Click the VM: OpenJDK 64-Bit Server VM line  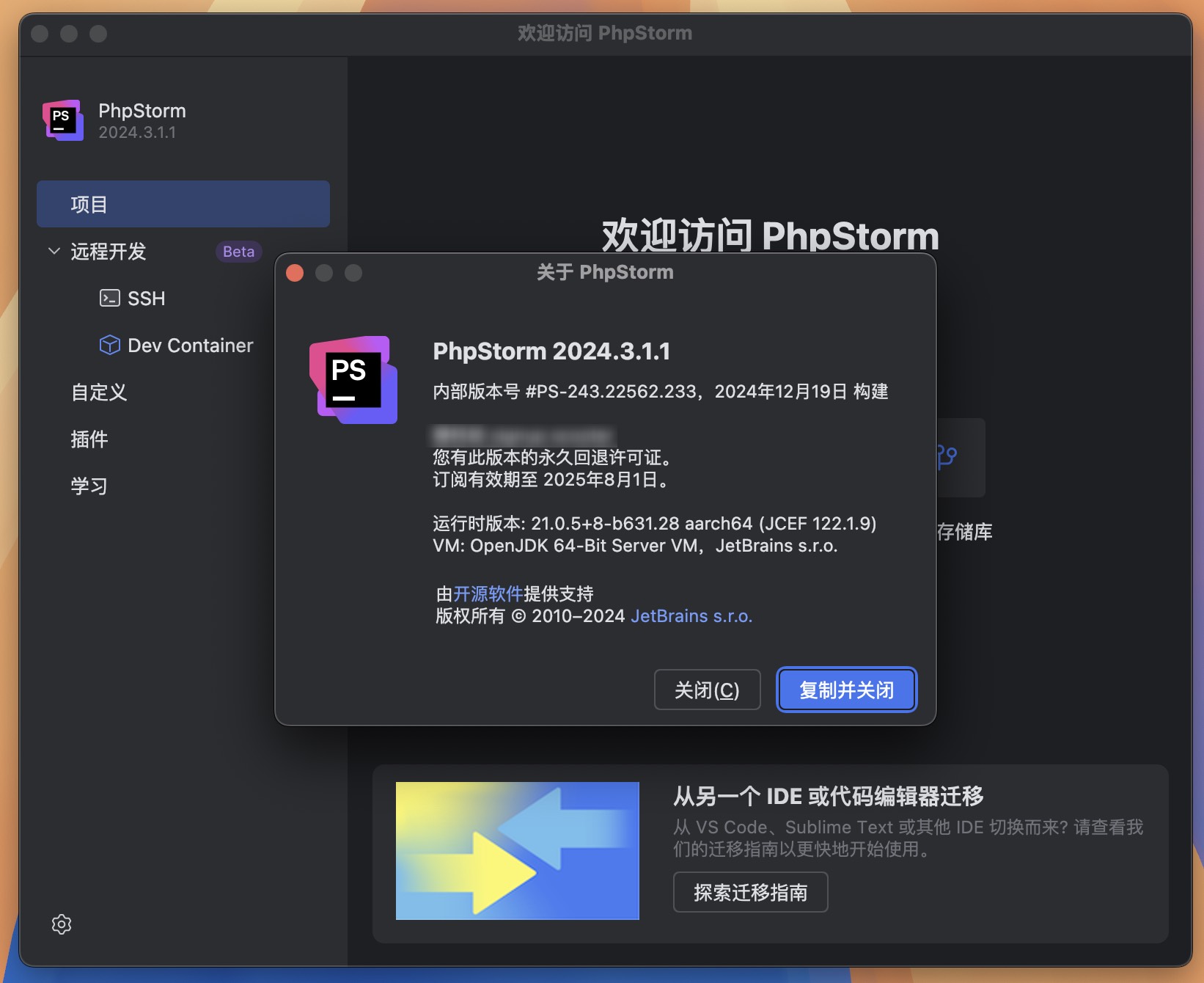point(635,546)
